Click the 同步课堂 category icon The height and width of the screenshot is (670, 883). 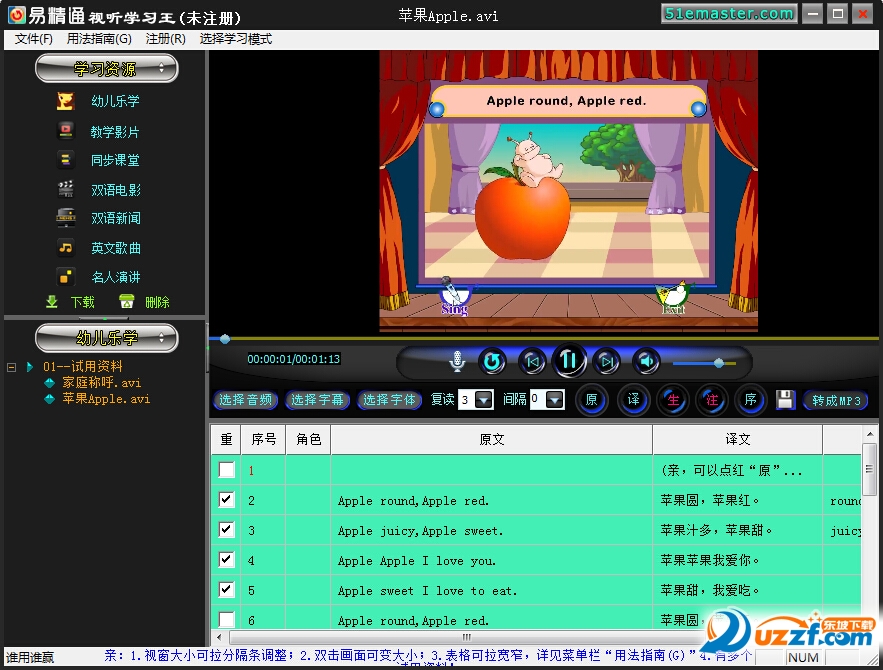pyautogui.click(x=66, y=160)
